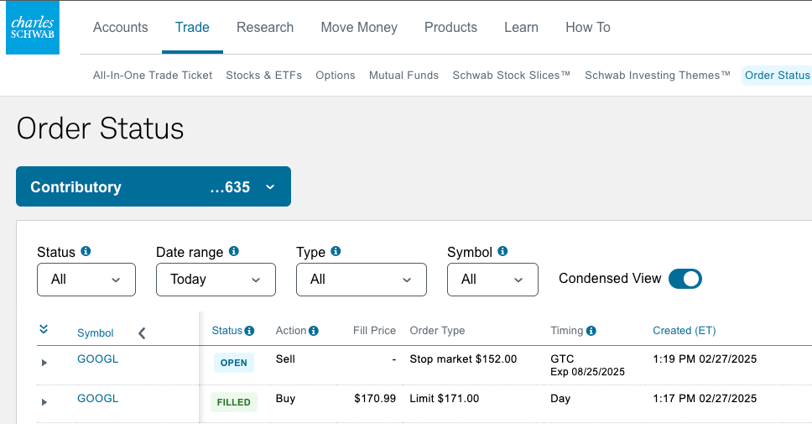Open the Status filter dropdown
Image resolution: width=812 pixels, height=424 pixels.
(x=86, y=280)
